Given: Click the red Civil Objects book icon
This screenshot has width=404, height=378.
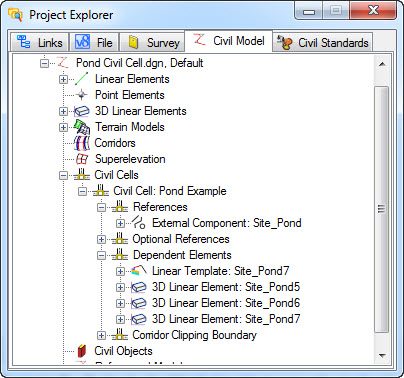Looking at the screenshot, I should (82, 351).
